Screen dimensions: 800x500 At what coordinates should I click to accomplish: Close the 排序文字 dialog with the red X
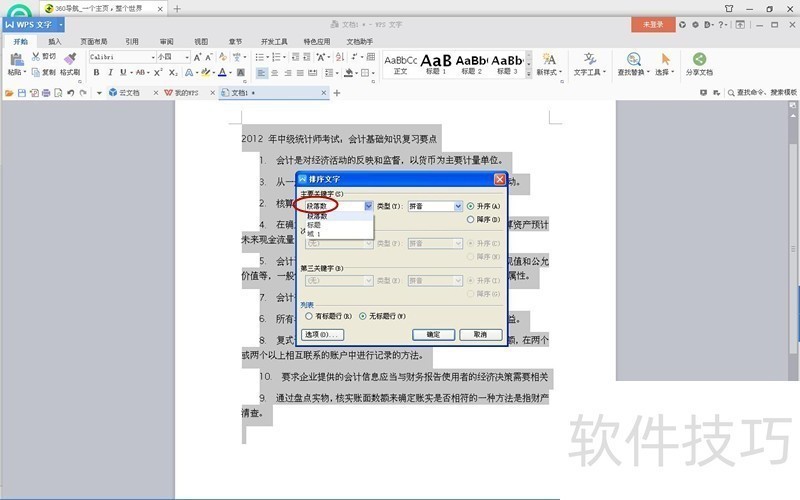[499, 179]
